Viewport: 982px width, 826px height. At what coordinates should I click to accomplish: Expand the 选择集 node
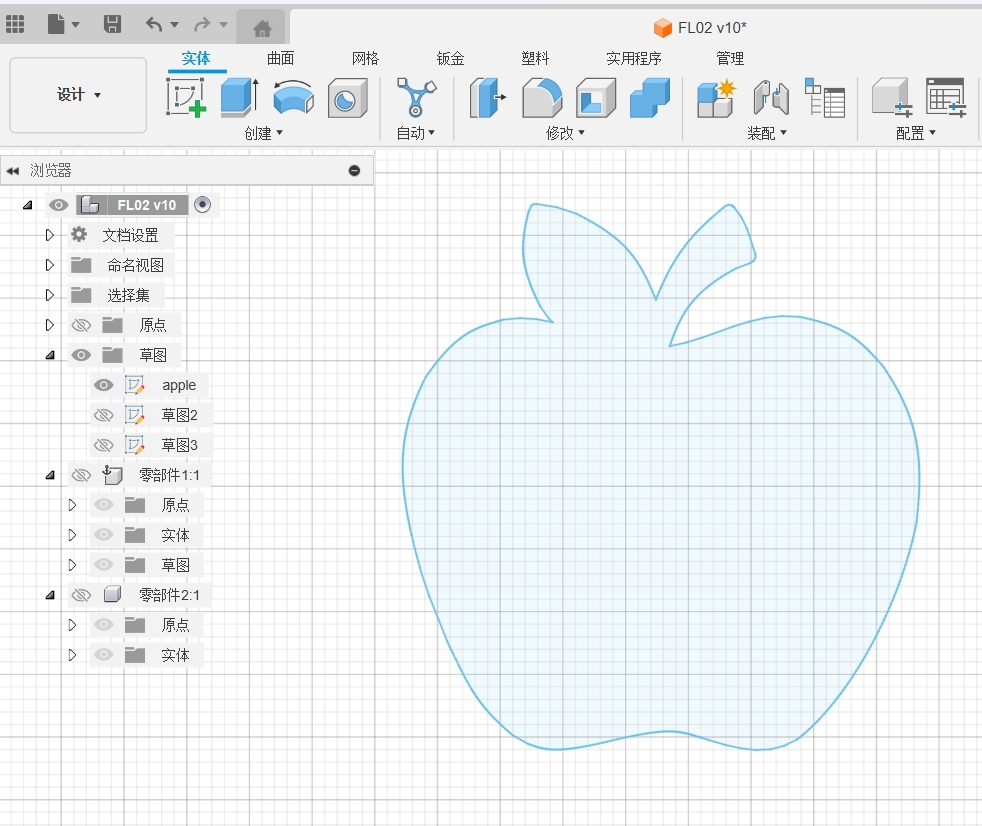(x=49, y=295)
